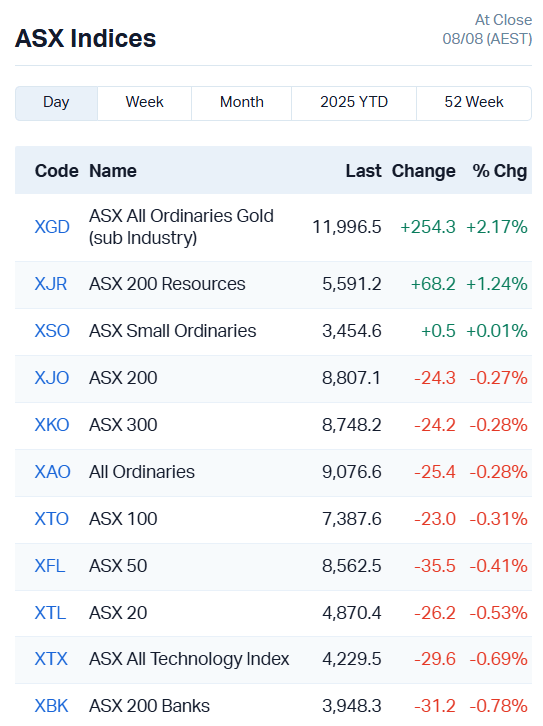This screenshot has width=543, height=726.
Task: Open the XBK index link
Action: click(x=51, y=706)
